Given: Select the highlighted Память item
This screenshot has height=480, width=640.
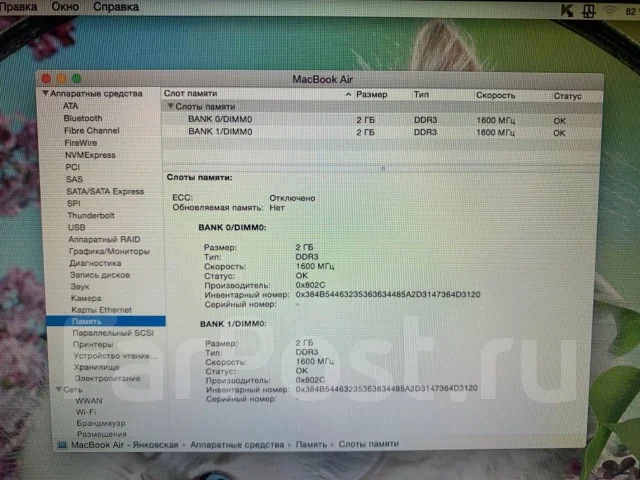Looking at the screenshot, I should [x=106, y=321].
